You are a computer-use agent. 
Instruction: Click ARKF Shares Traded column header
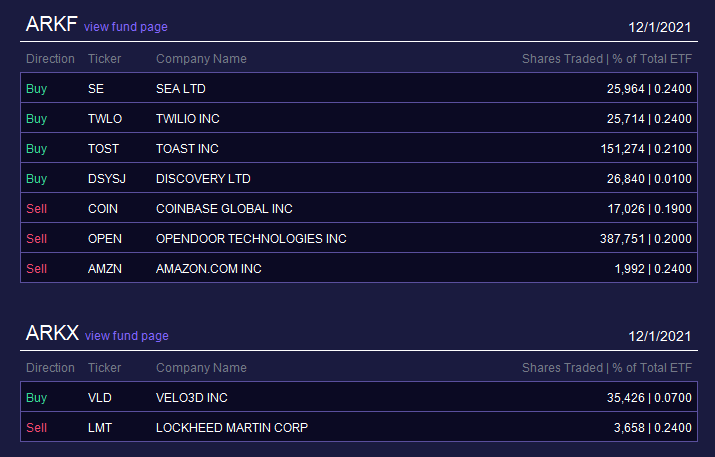pos(562,59)
